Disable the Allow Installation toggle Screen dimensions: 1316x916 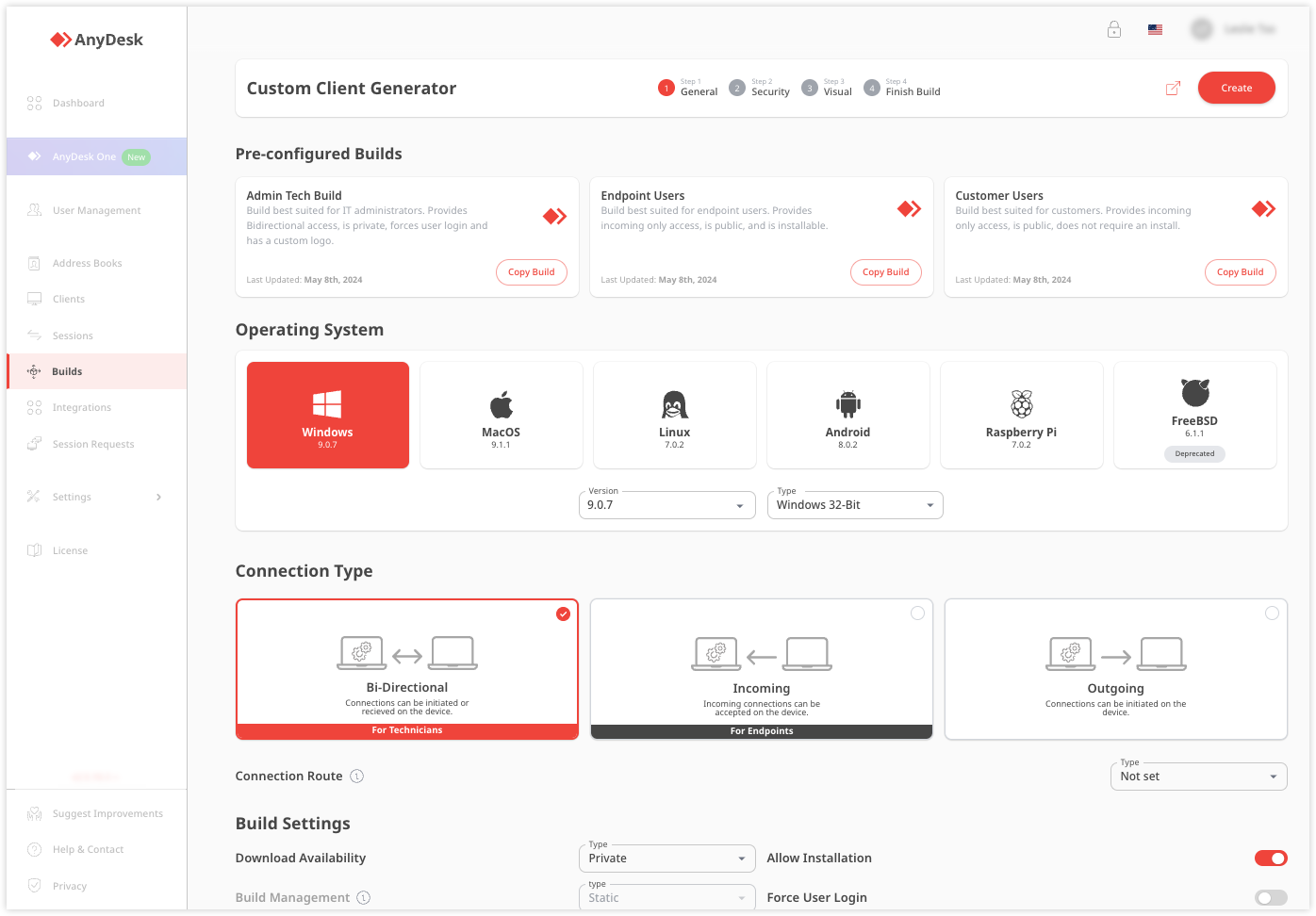pyautogui.click(x=1270, y=859)
